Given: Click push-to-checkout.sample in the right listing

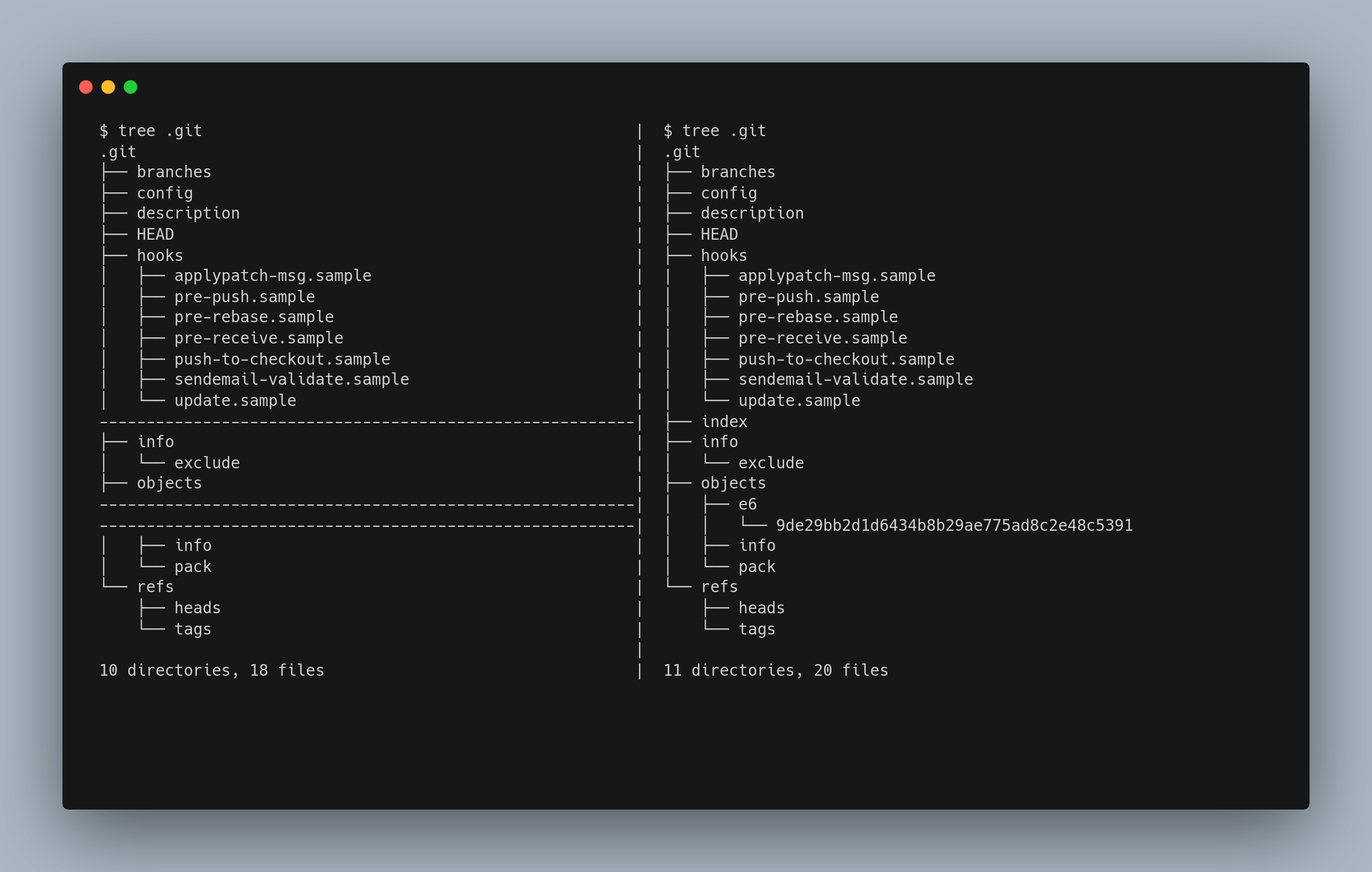Looking at the screenshot, I should coord(846,359).
